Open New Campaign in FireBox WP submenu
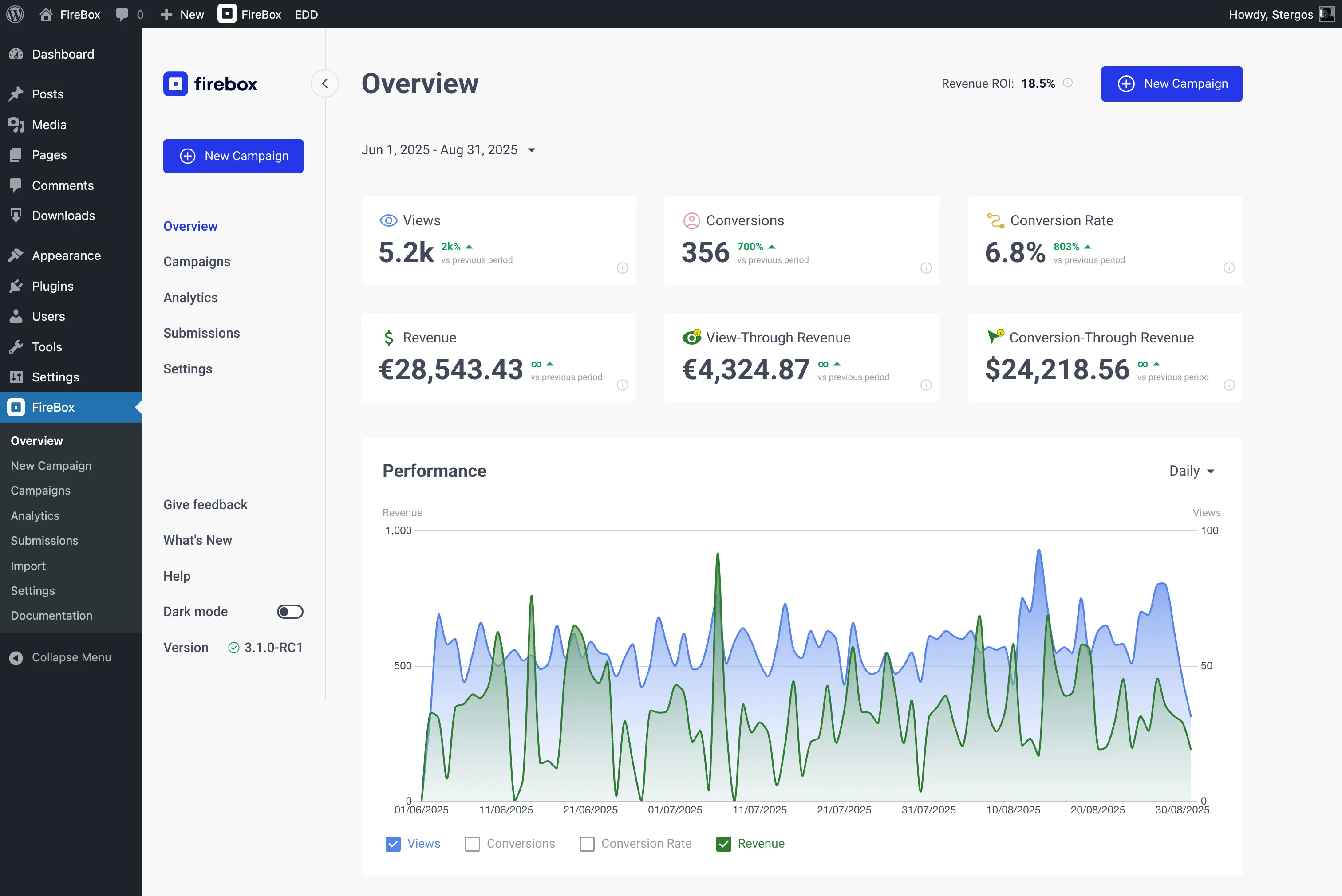Image resolution: width=1342 pixels, height=896 pixels. click(51, 466)
